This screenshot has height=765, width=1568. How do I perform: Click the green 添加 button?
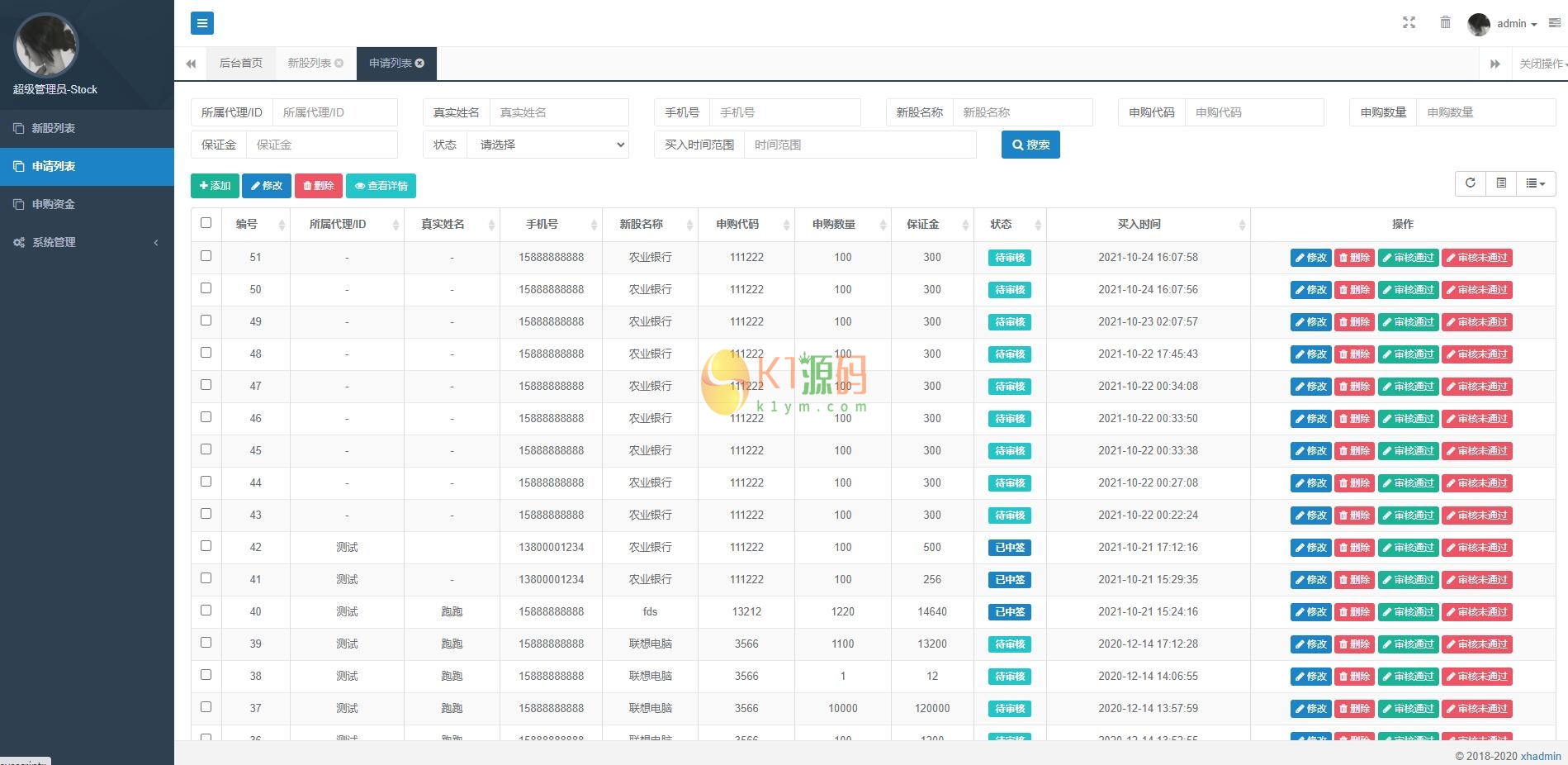pos(215,186)
